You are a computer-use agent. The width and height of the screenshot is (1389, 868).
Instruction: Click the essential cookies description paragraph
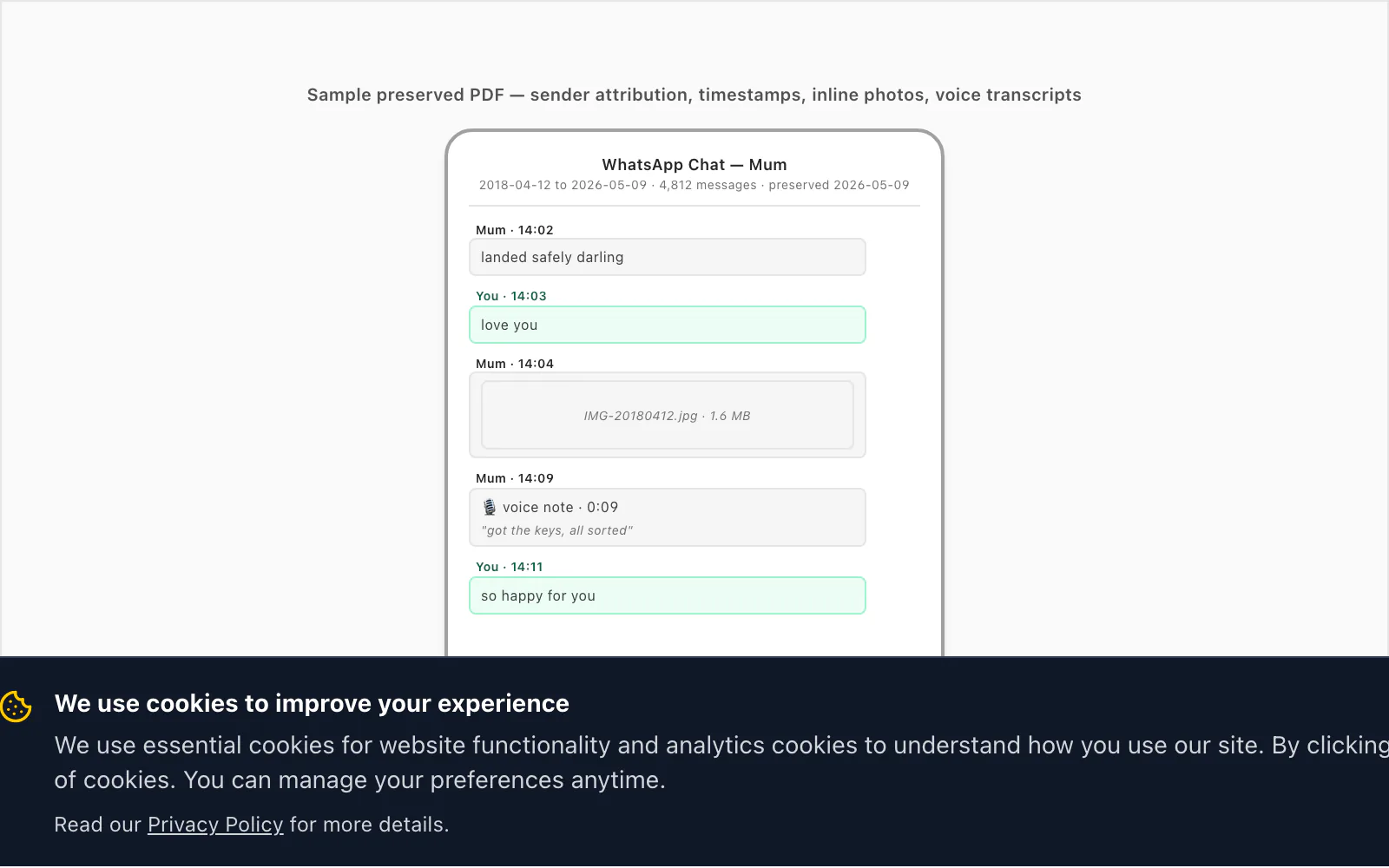721,762
